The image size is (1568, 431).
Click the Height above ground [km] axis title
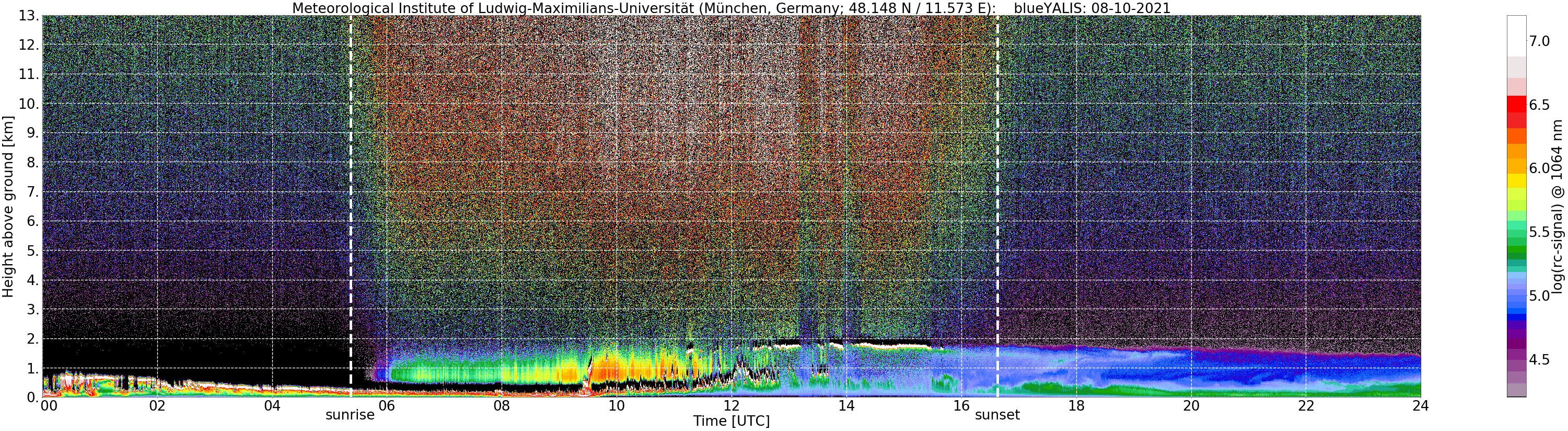[8, 206]
